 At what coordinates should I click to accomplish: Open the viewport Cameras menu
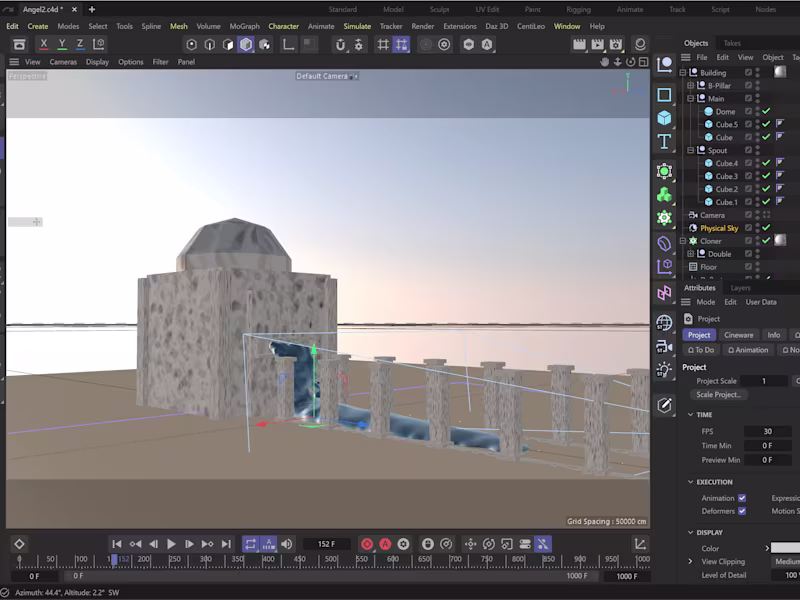pos(63,62)
